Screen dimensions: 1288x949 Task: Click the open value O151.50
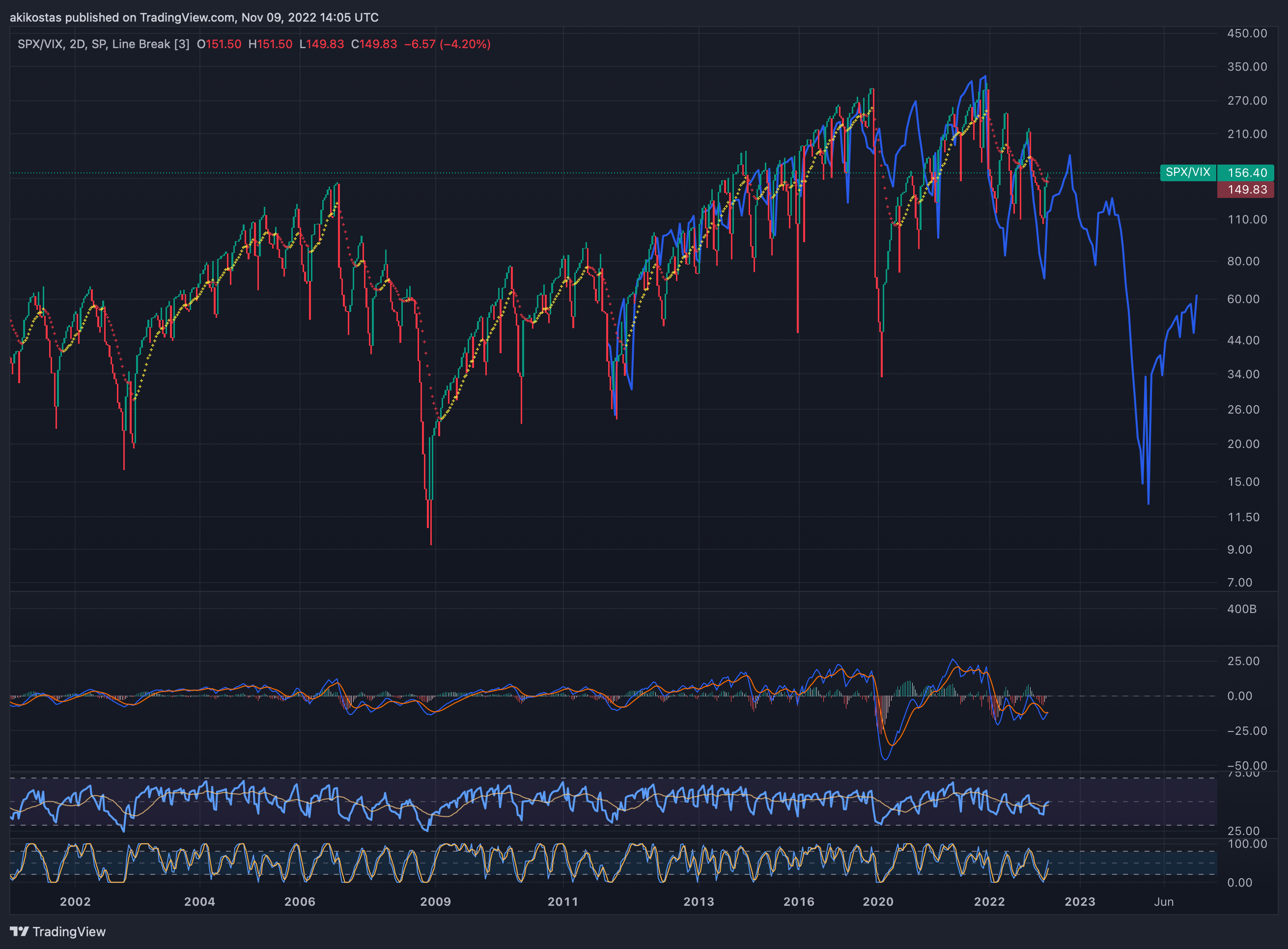pos(219,44)
